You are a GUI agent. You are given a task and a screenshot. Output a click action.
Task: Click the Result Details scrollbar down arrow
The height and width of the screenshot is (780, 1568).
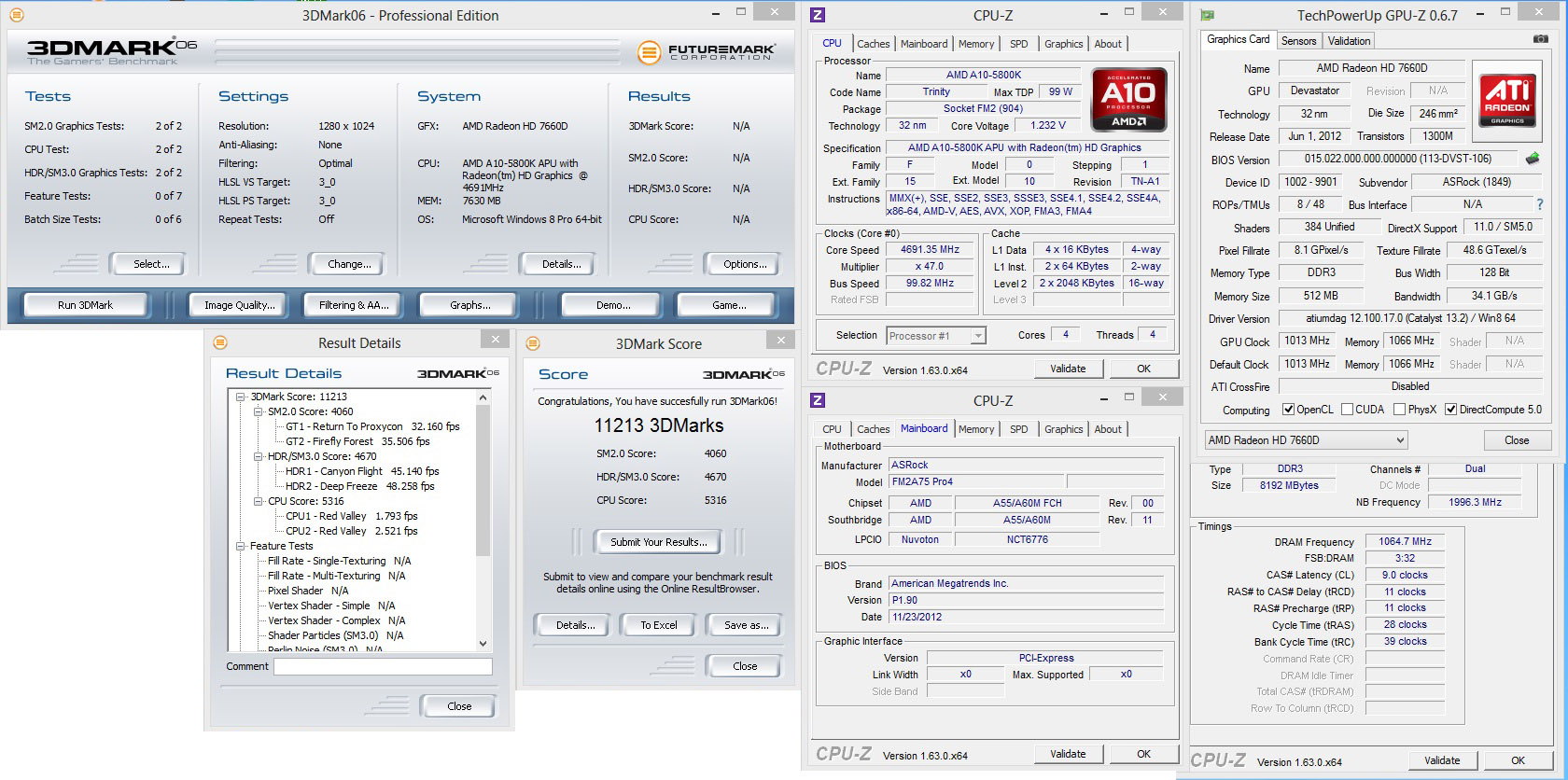click(483, 643)
